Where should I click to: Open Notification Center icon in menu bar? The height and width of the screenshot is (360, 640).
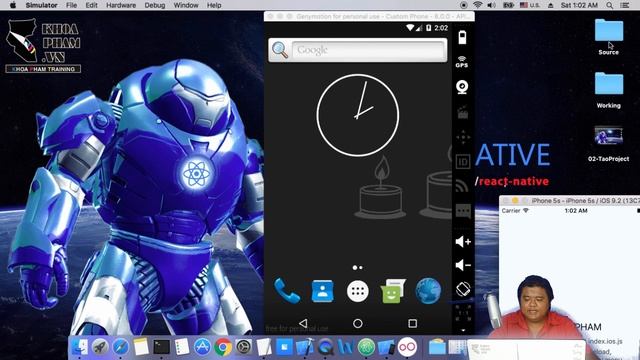pos(625,5)
